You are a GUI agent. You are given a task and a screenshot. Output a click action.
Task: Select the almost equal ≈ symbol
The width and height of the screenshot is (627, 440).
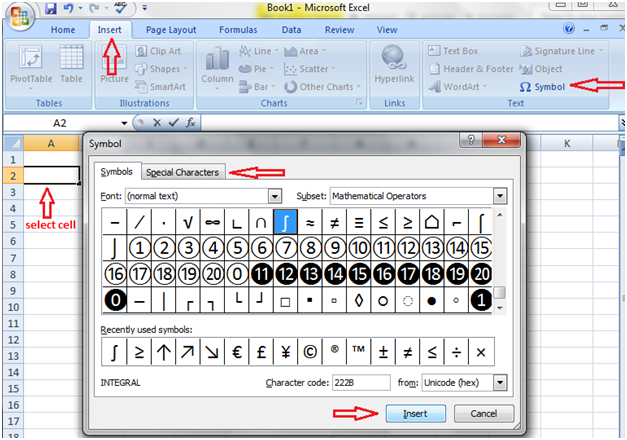[310, 222]
